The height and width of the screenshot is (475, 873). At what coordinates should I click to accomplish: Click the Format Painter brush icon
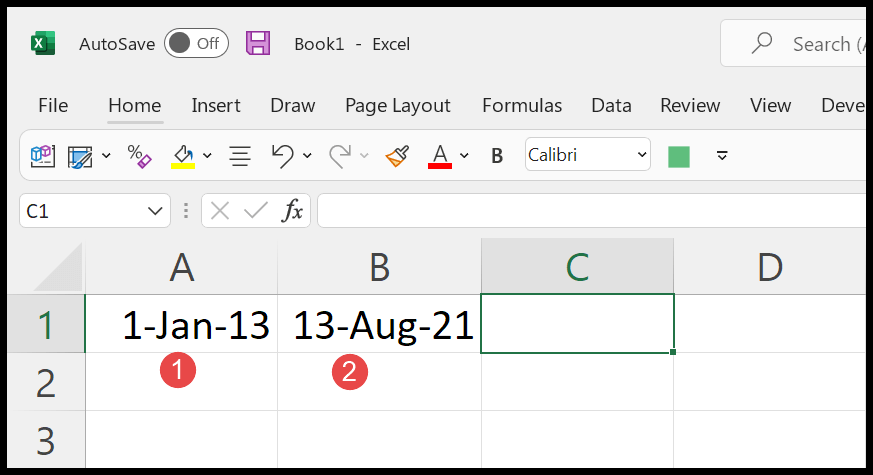click(x=397, y=155)
